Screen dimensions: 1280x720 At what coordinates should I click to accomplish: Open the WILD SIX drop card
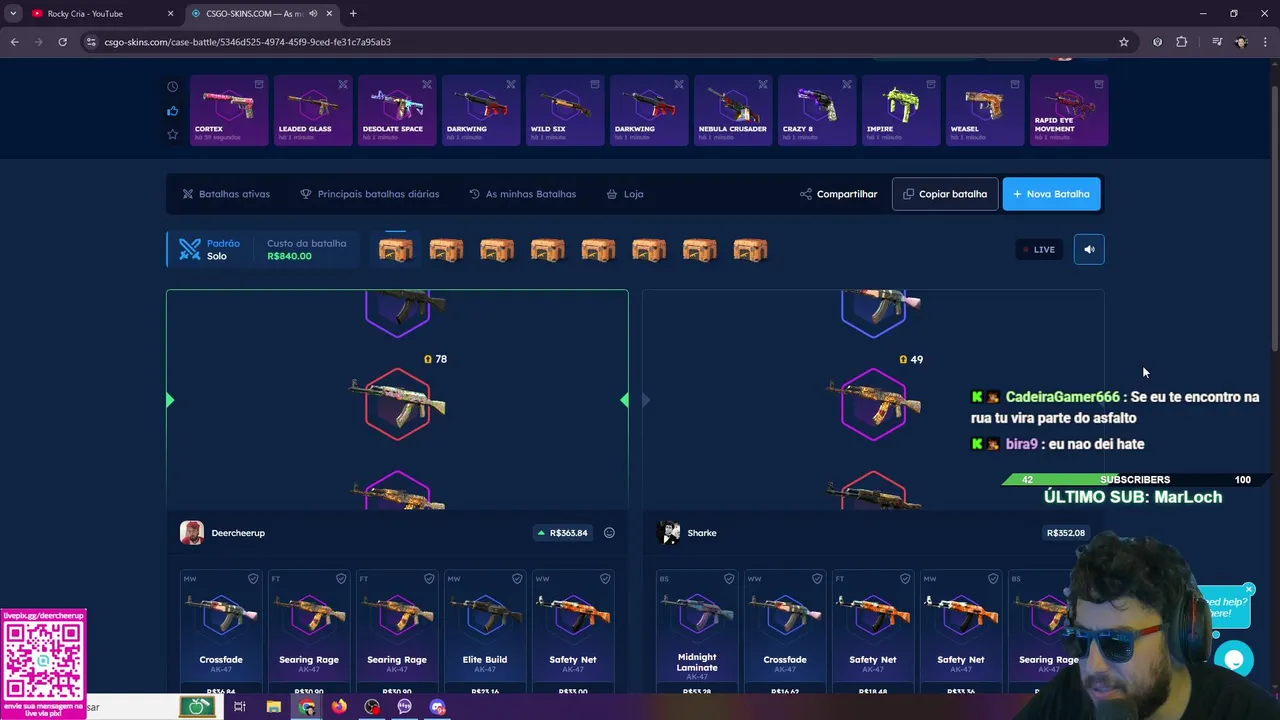(x=565, y=110)
